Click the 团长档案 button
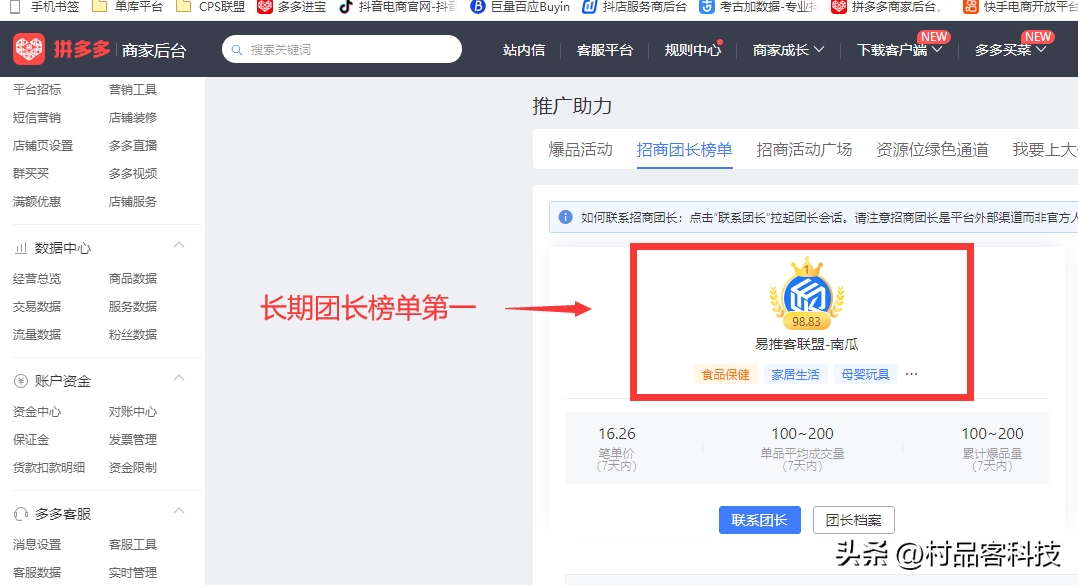The width and height of the screenshot is (1078, 585). [x=855, y=520]
